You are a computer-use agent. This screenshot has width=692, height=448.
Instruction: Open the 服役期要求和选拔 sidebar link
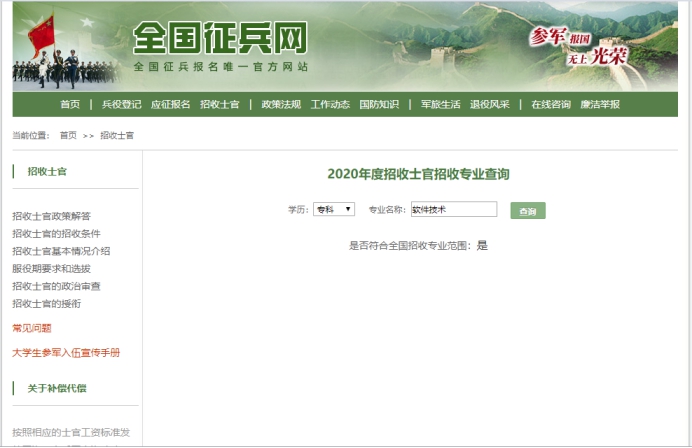coord(51,268)
